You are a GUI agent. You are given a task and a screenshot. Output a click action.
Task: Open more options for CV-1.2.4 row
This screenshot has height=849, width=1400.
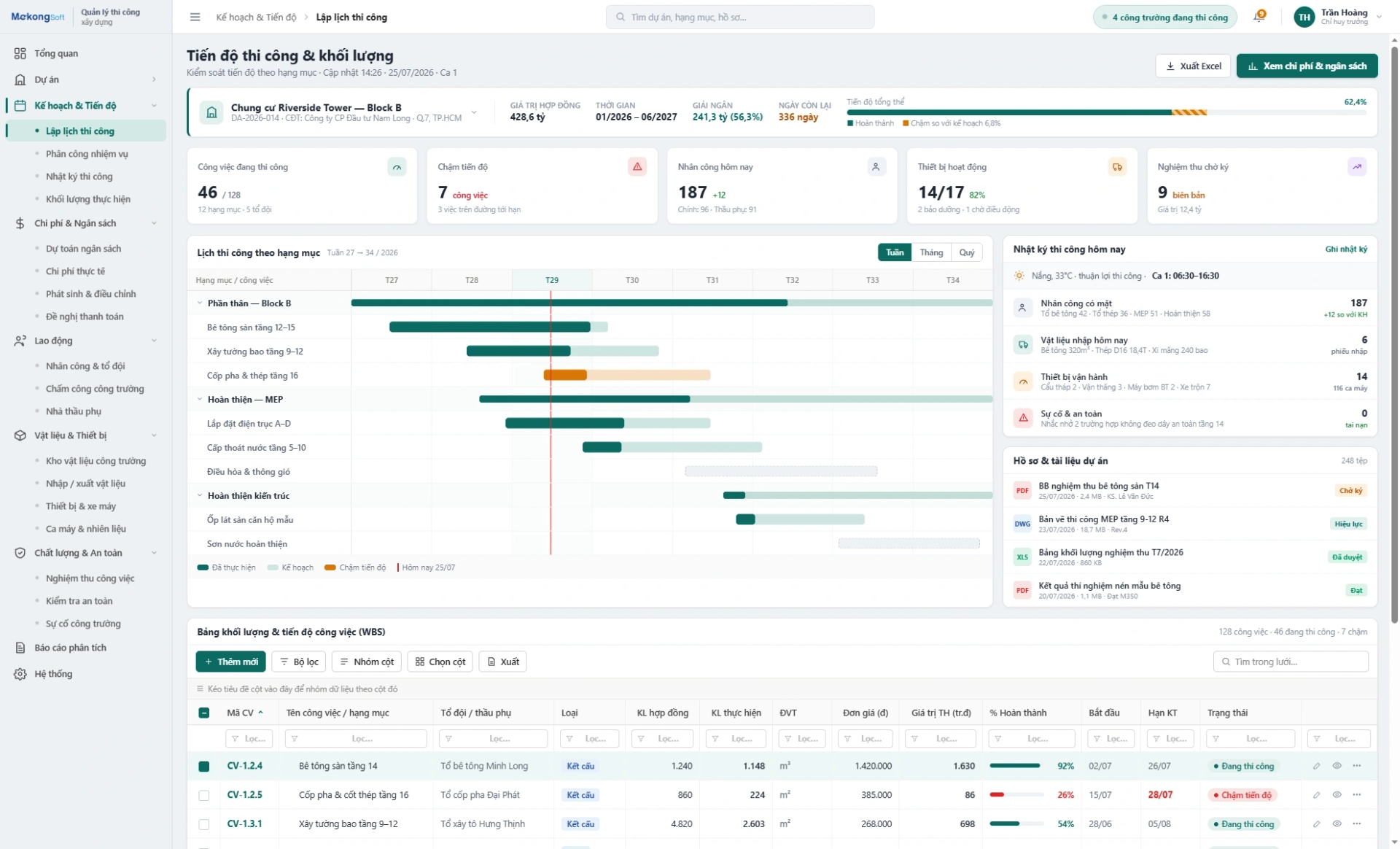coord(1356,766)
